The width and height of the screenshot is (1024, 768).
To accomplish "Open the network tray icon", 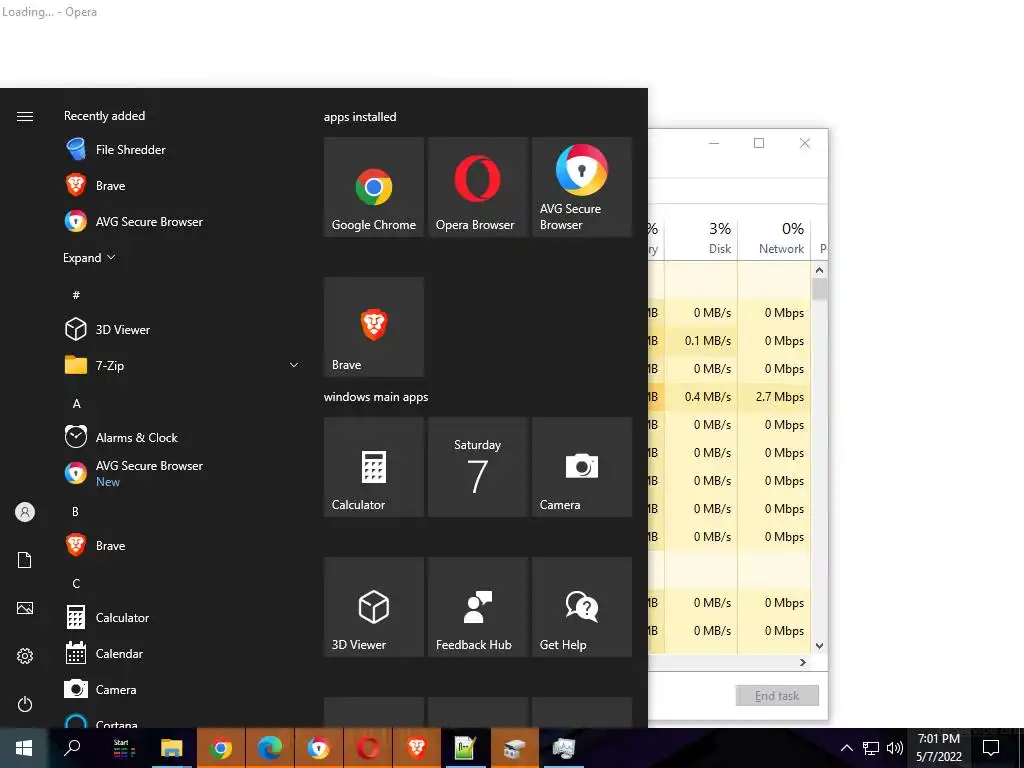I will 871,748.
